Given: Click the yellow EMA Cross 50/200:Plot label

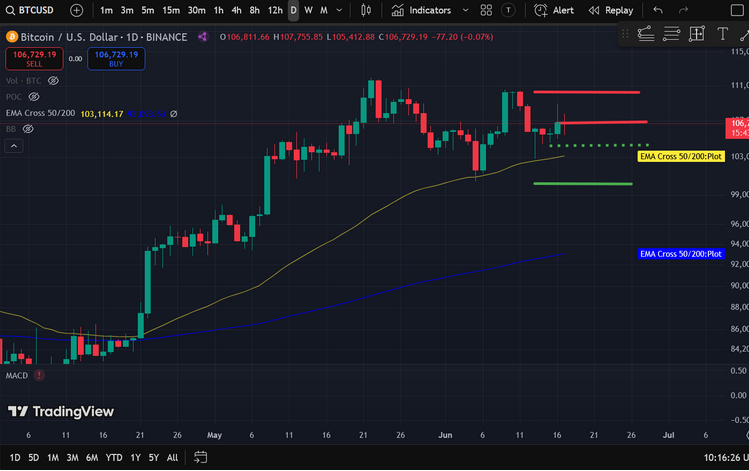Looking at the screenshot, I should (x=681, y=157).
